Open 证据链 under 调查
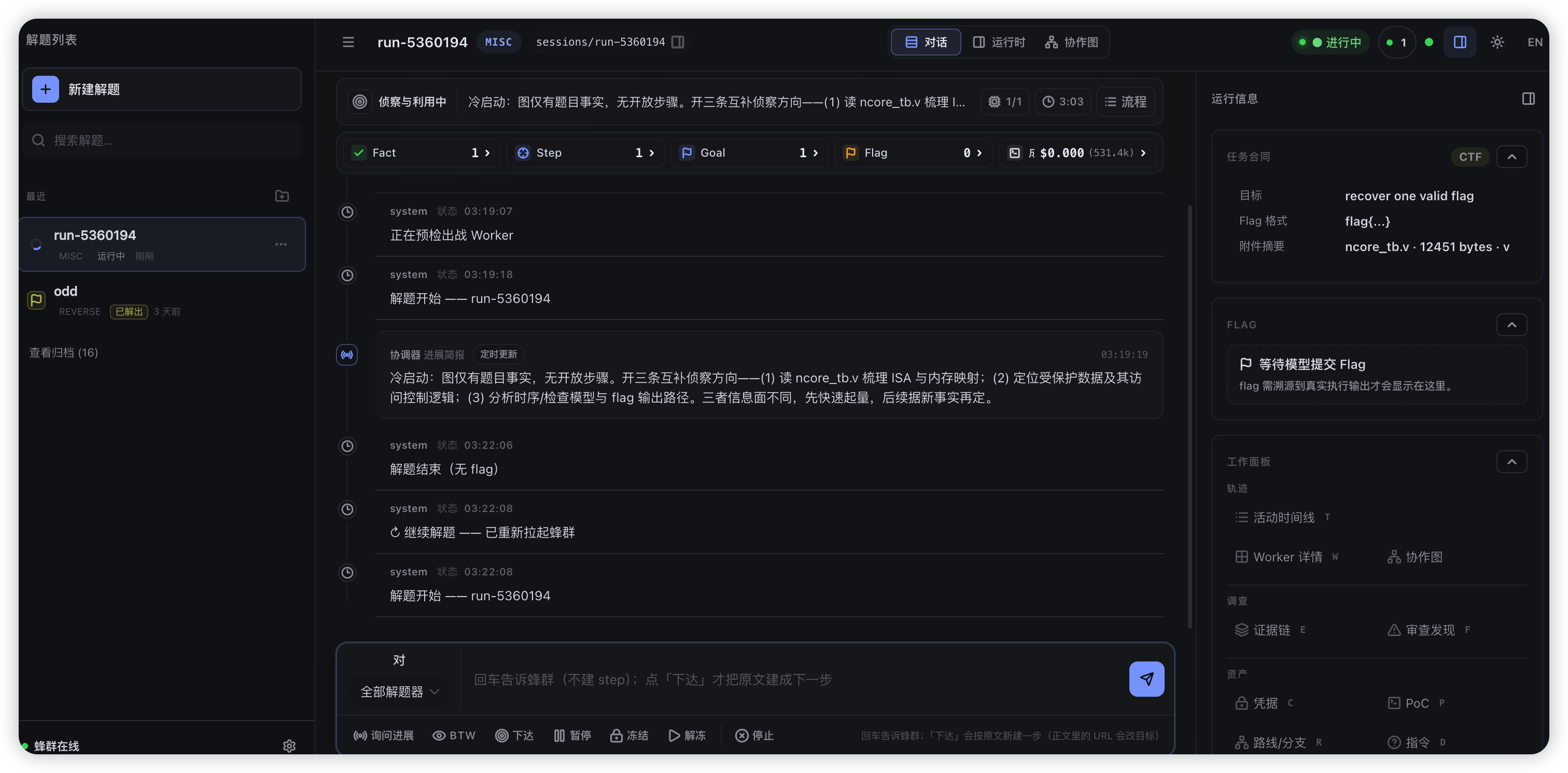Viewport: 1568px width, 773px height. (1270, 630)
